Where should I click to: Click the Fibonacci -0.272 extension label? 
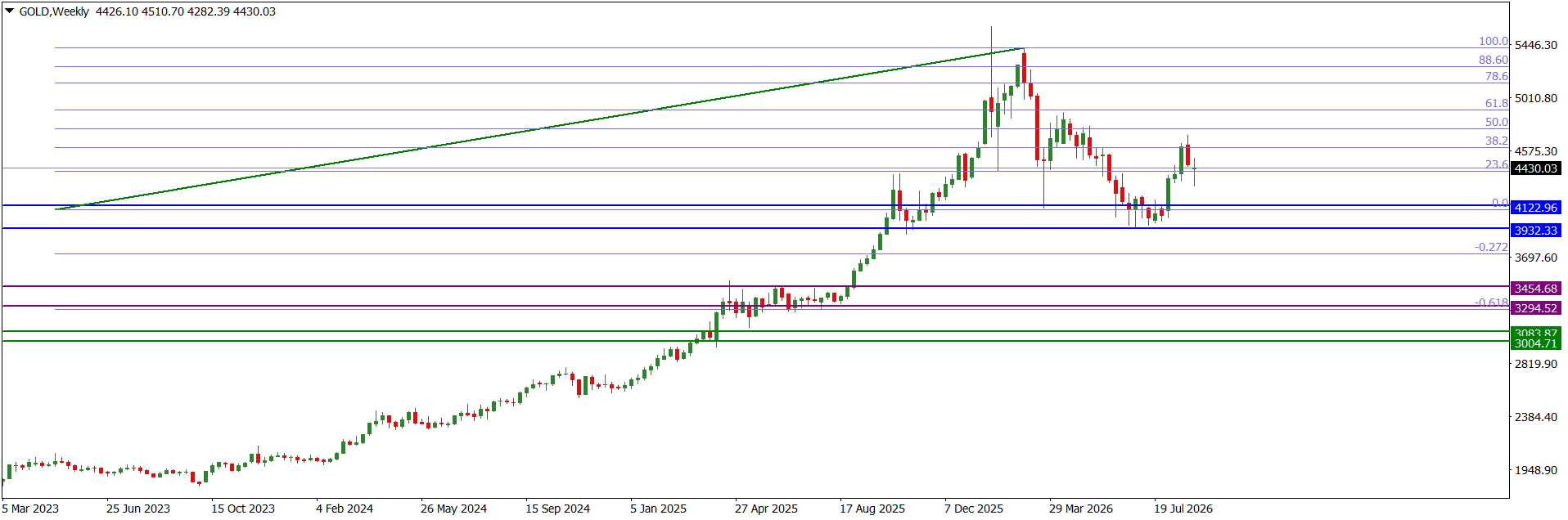tap(1492, 247)
